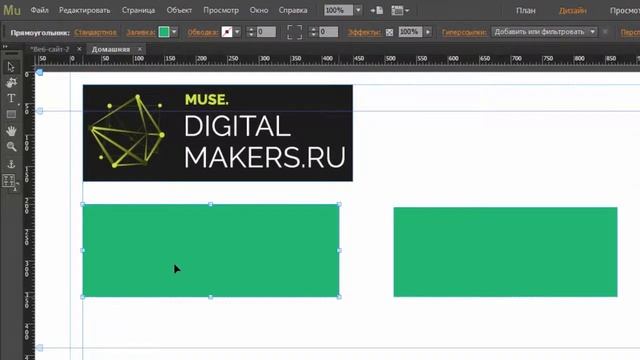Switch to План mode
Viewport: 640px width, 360px height.
(526, 11)
